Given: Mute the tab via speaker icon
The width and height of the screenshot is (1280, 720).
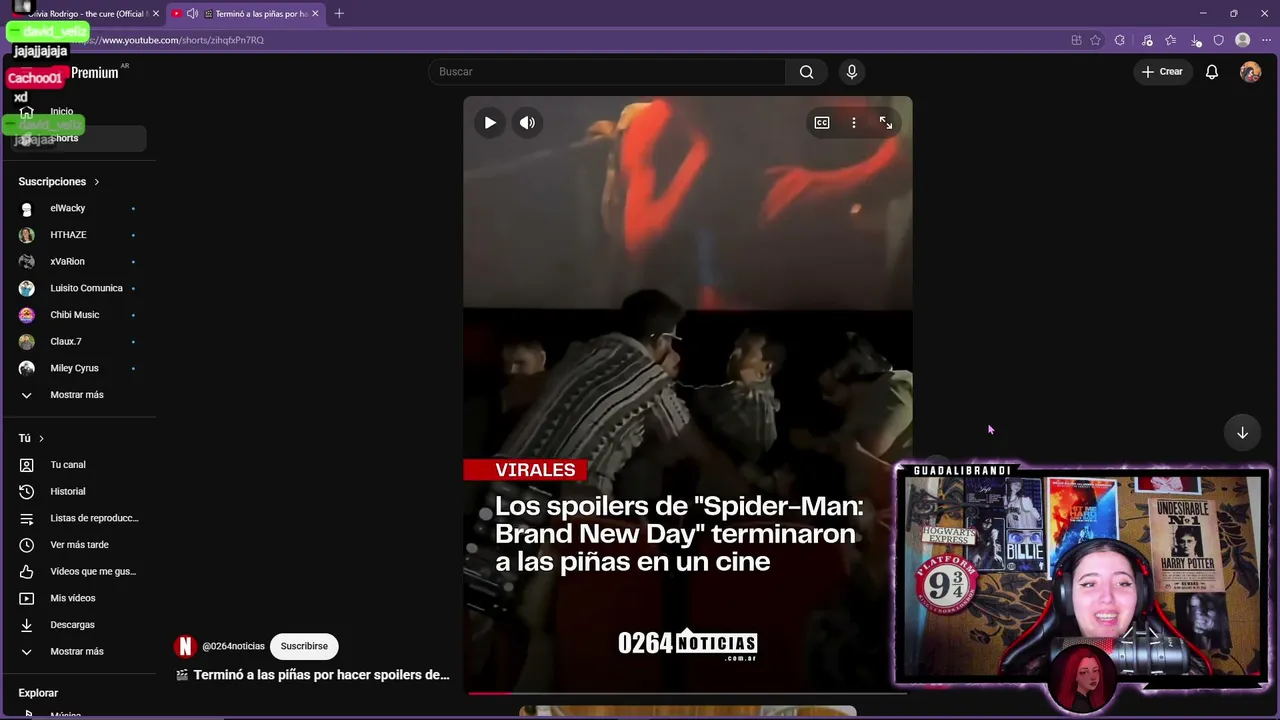Looking at the screenshot, I should tap(192, 14).
